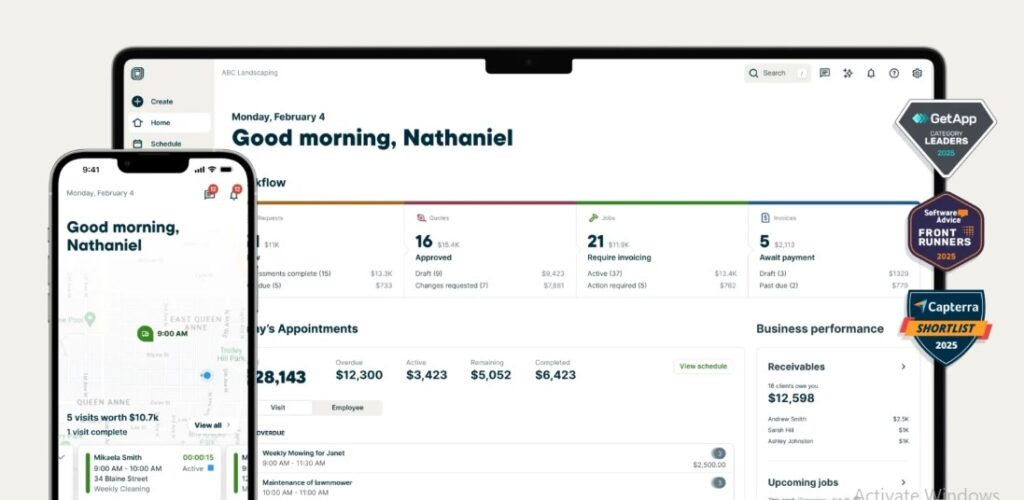Click the help question mark icon
Viewport: 1024px width, 500px height.
(x=893, y=73)
